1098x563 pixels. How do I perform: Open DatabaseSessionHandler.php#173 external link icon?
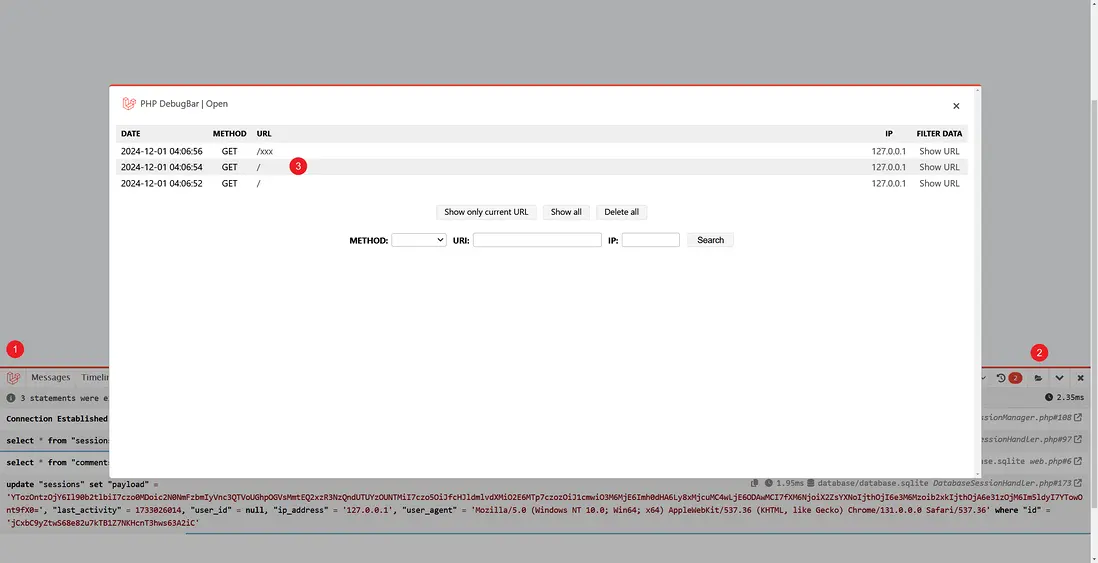click(1078, 483)
